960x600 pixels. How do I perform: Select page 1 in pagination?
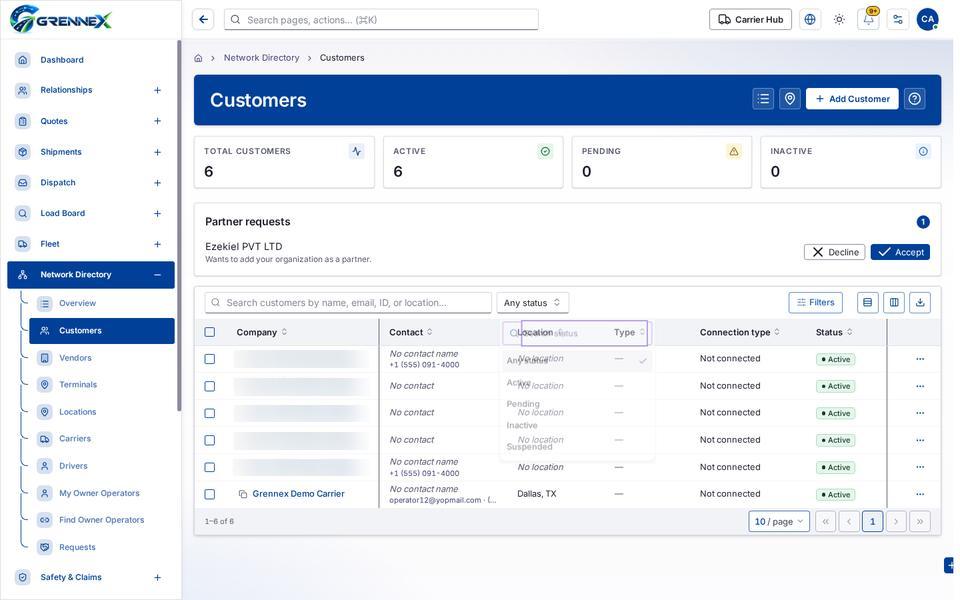pyautogui.click(x=872, y=522)
